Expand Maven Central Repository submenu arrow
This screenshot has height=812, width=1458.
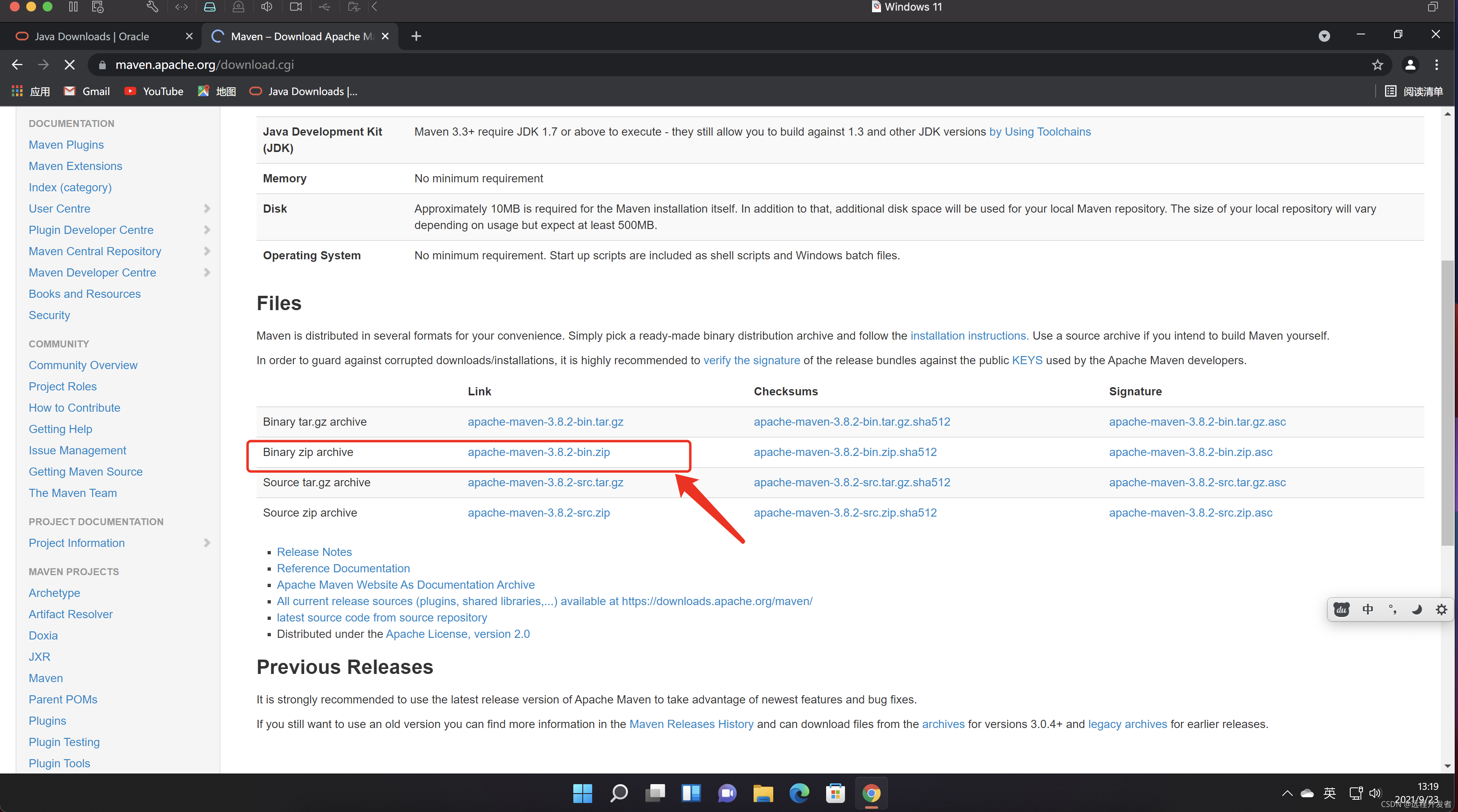point(207,251)
